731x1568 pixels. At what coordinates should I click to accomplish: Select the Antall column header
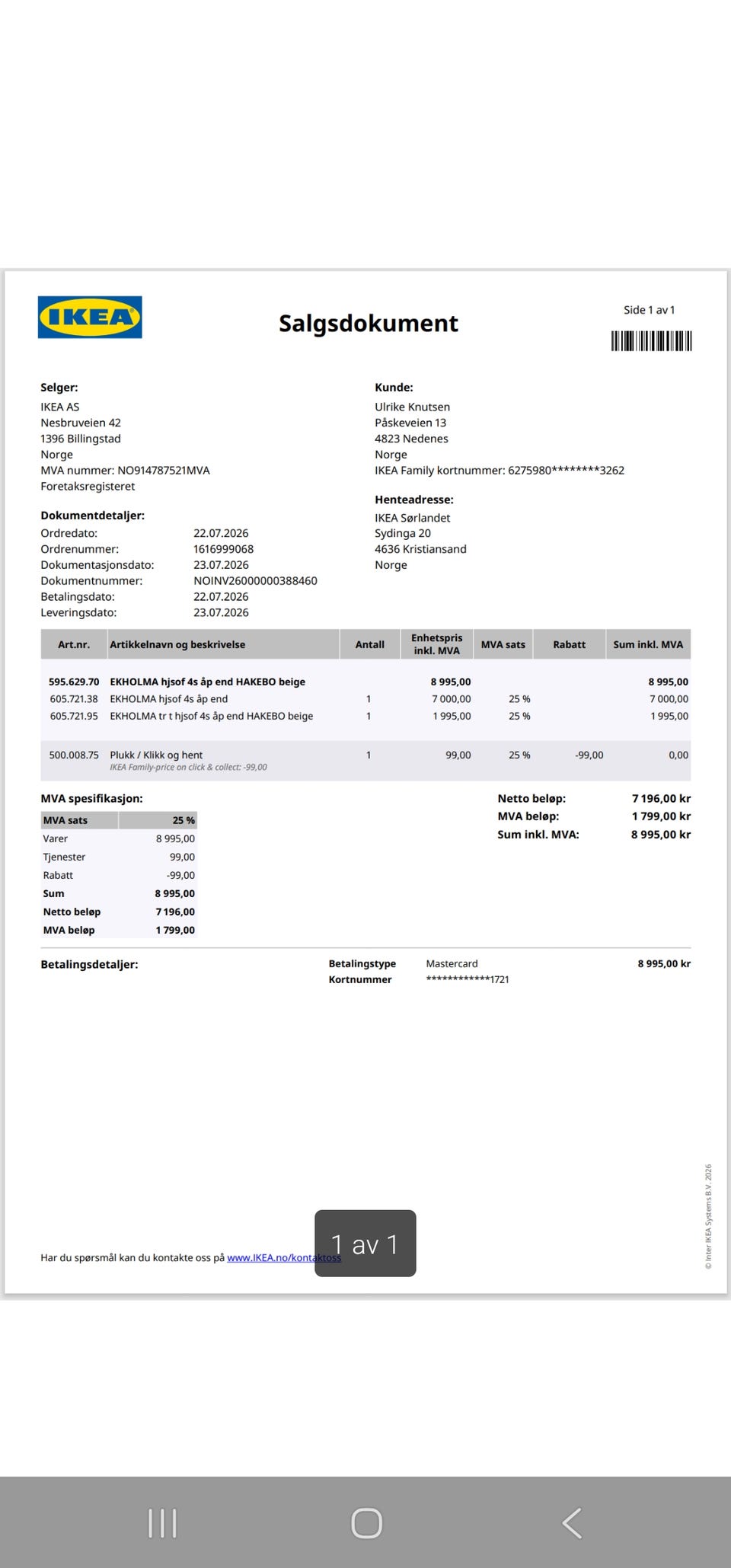(370, 644)
